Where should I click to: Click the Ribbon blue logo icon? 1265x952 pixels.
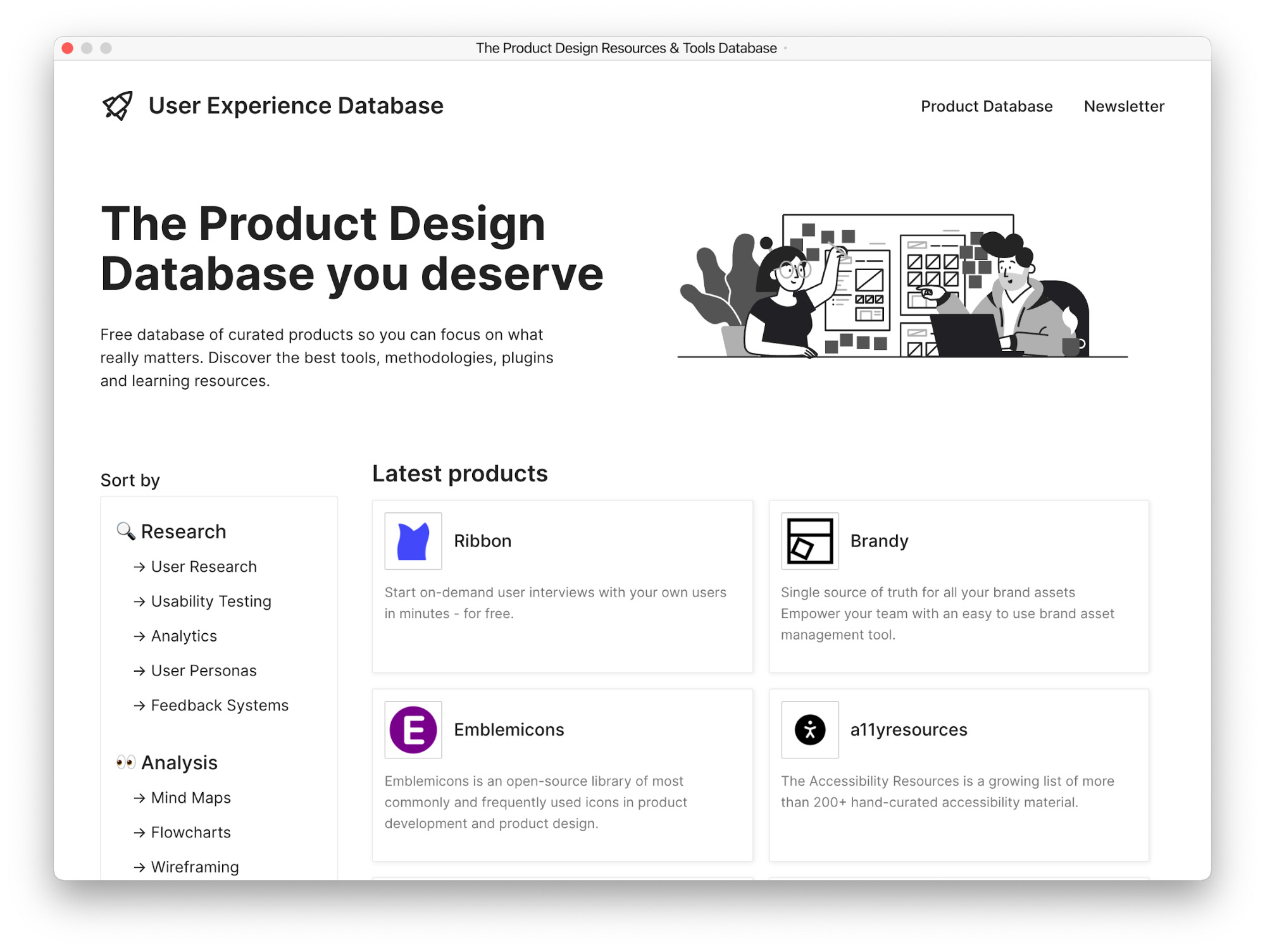click(x=413, y=541)
